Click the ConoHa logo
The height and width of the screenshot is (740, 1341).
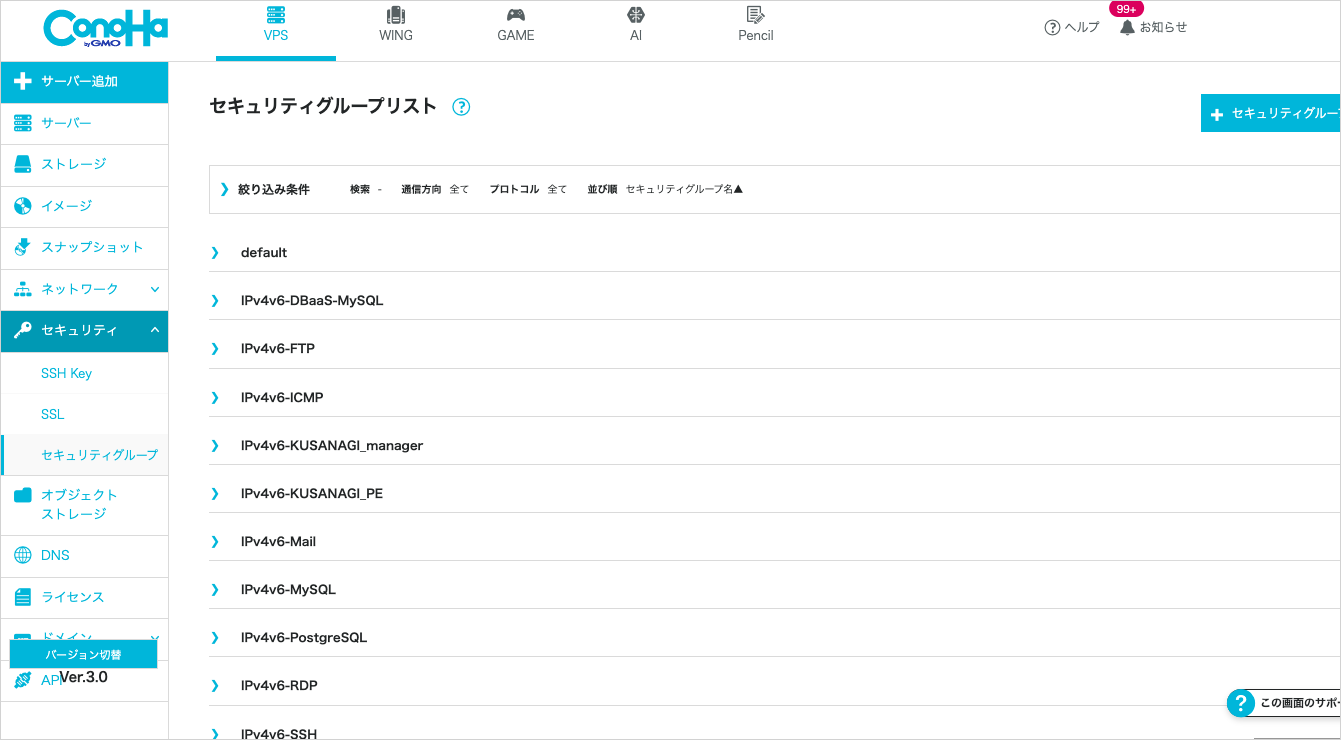pyautogui.click(x=105, y=28)
